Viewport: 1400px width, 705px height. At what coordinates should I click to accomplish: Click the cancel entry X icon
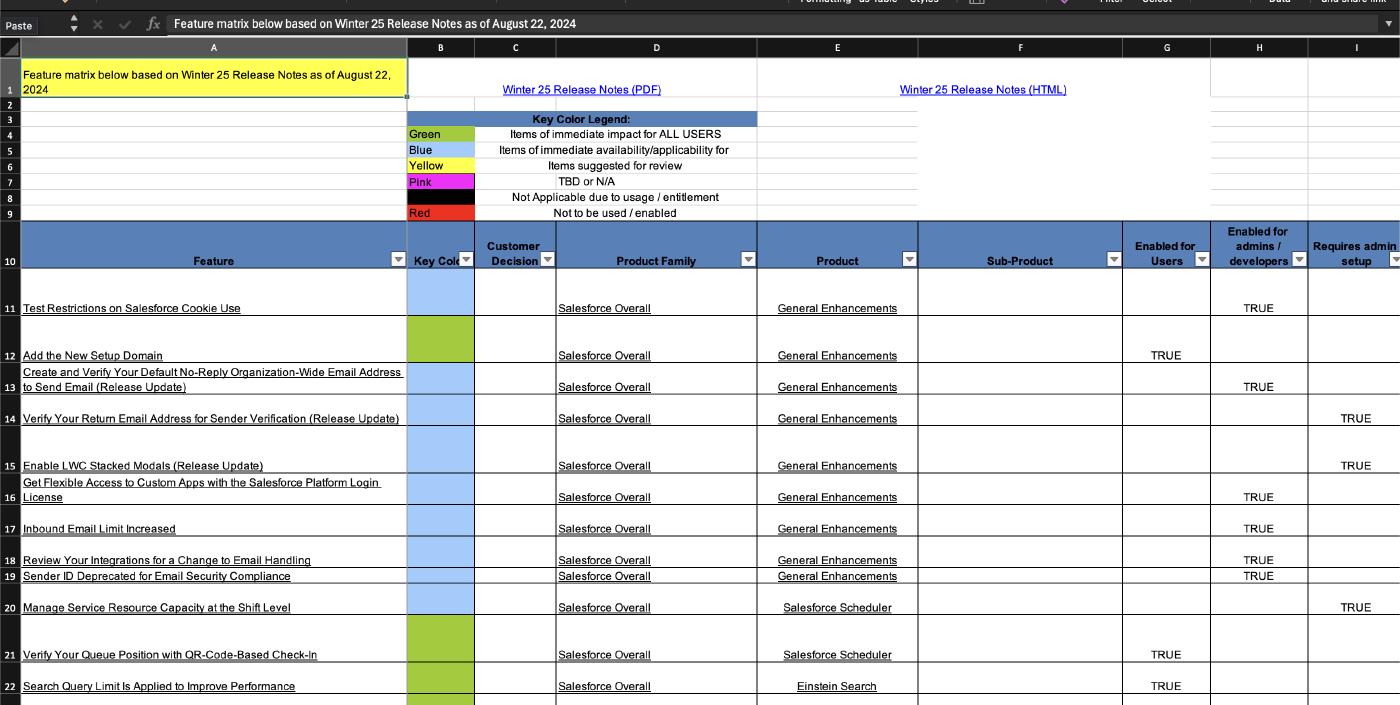click(x=98, y=24)
